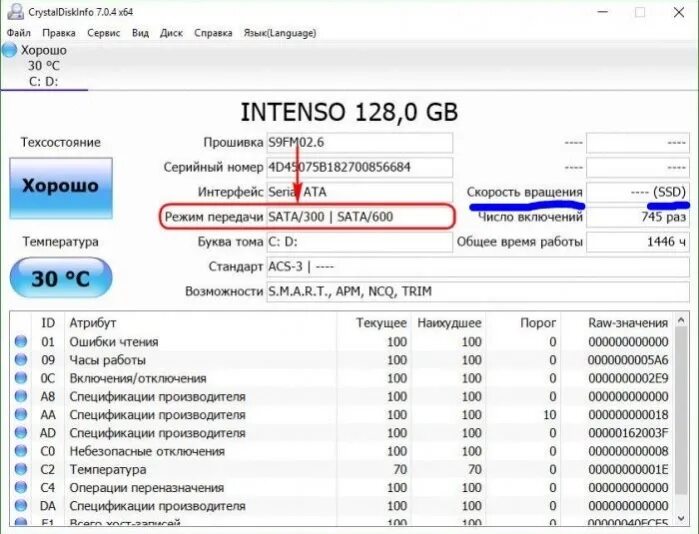
Task: Click the status orb for C0 Небезопасные отключения
Action: point(21,451)
